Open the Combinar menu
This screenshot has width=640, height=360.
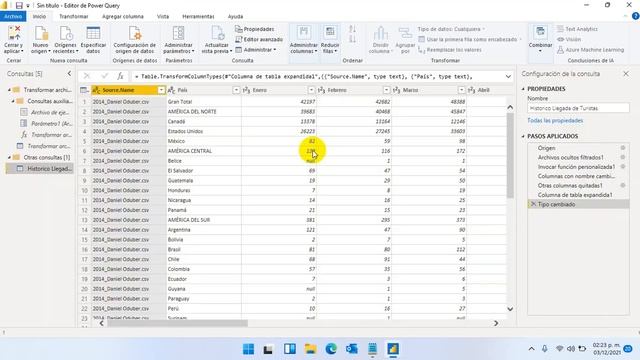pyautogui.click(x=540, y=40)
